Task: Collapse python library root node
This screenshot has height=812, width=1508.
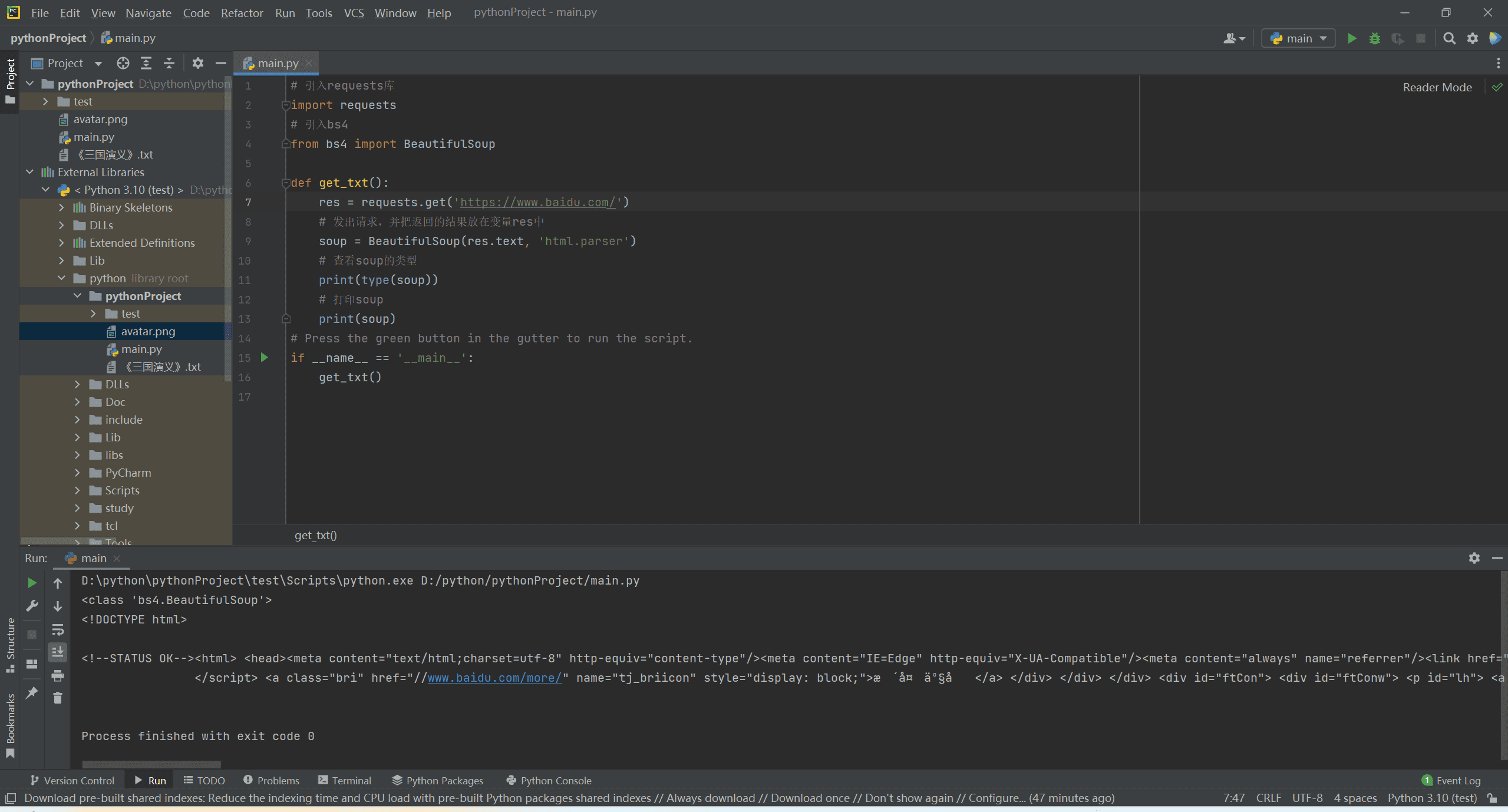Action: [62, 278]
